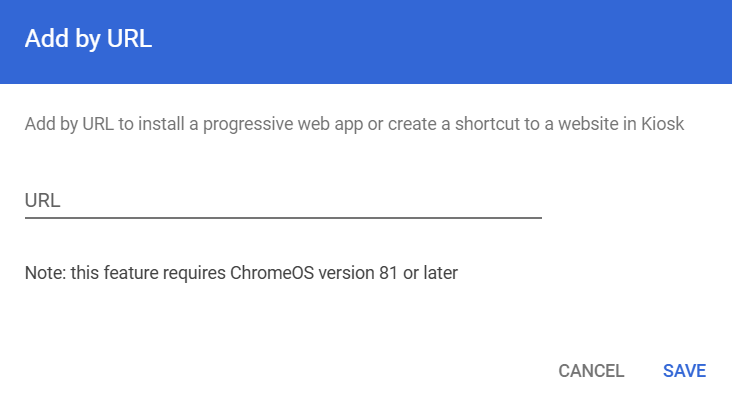This screenshot has width=732, height=399.
Task: Focus the URL text box underline
Action: [x=283, y=217]
